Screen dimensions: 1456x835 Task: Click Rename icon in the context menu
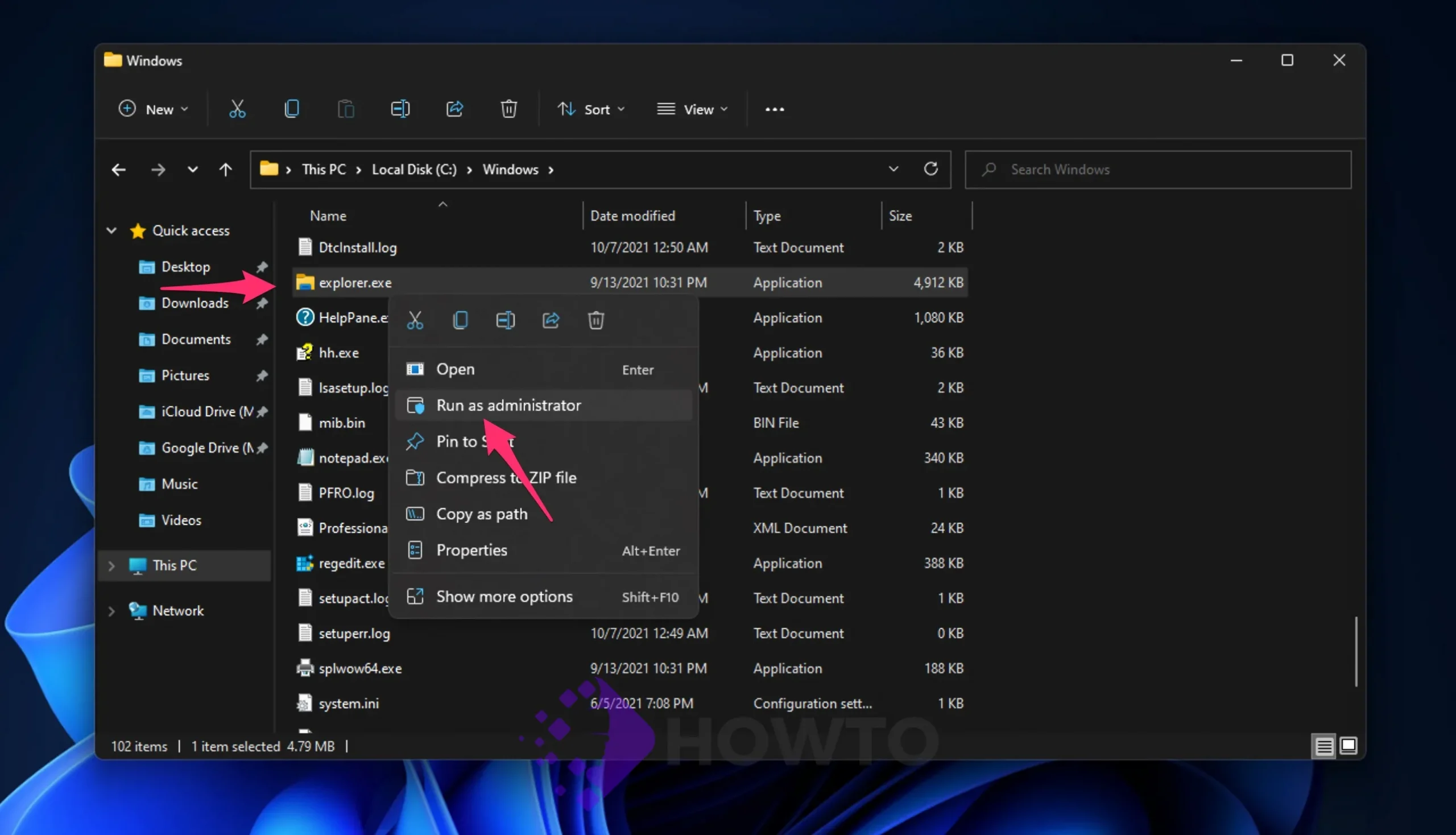(x=505, y=320)
